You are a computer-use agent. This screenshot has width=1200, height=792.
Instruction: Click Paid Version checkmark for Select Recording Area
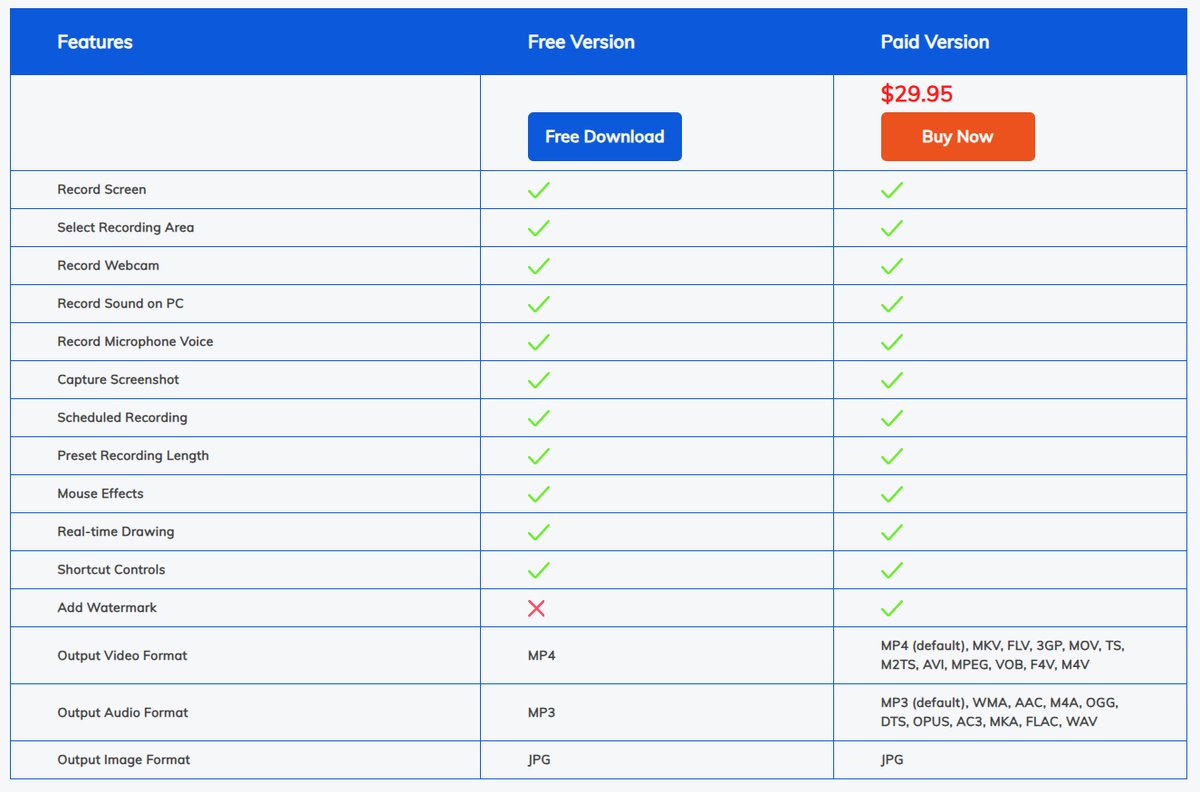(x=892, y=228)
